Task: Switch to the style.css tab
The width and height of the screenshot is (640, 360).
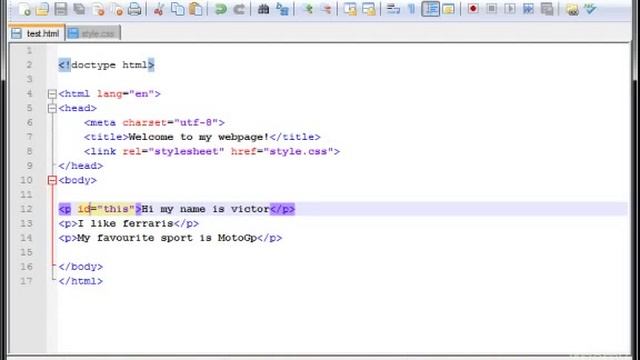Action: [93, 33]
